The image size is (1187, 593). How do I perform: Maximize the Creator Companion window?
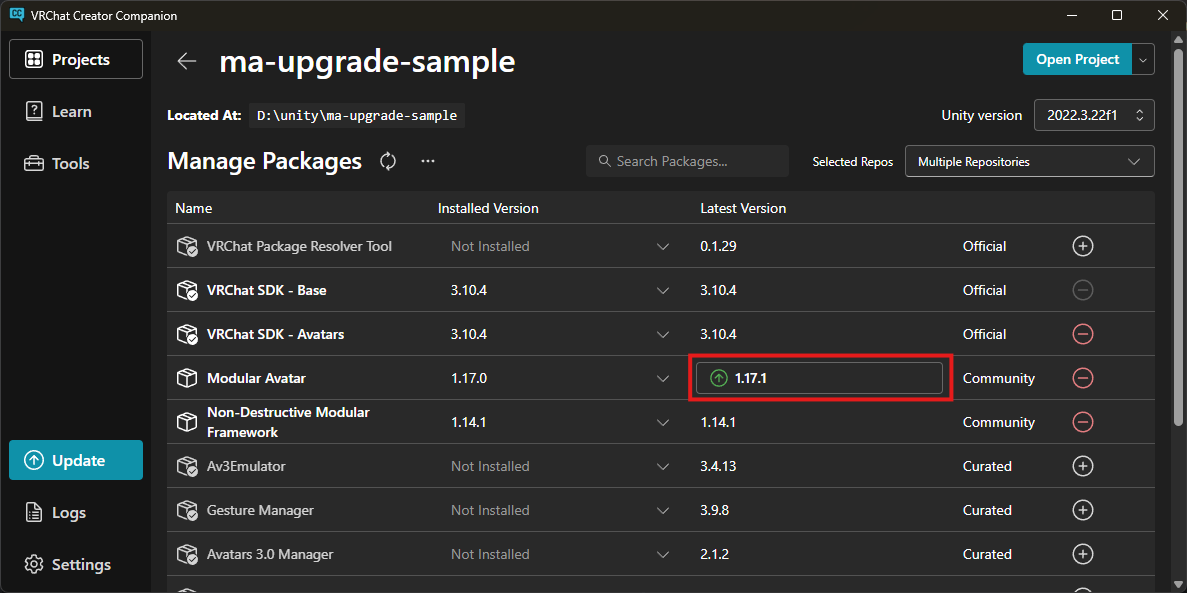click(x=1117, y=15)
